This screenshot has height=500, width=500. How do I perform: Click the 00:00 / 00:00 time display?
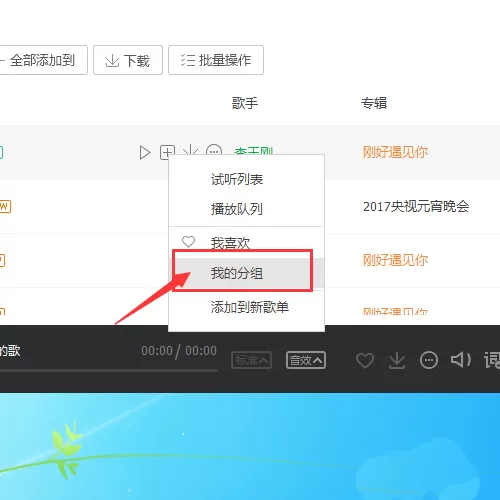pyautogui.click(x=179, y=351)
